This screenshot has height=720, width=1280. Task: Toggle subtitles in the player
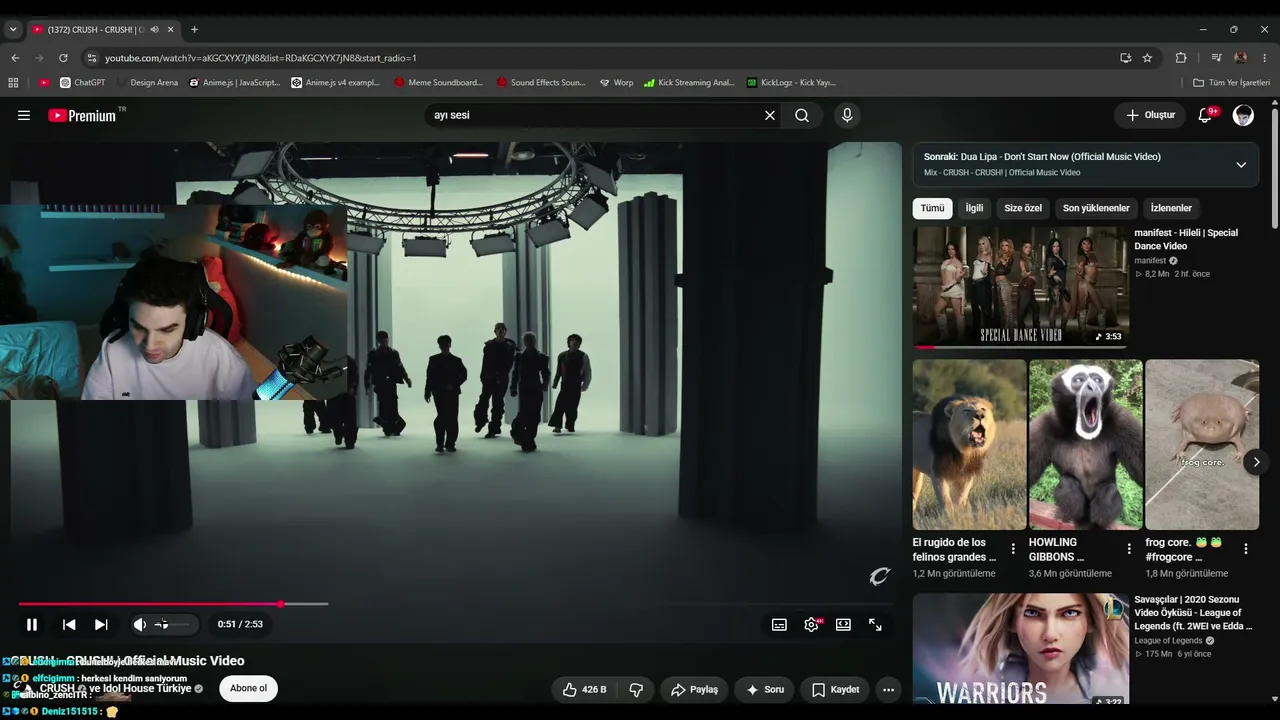pos(779,624)
